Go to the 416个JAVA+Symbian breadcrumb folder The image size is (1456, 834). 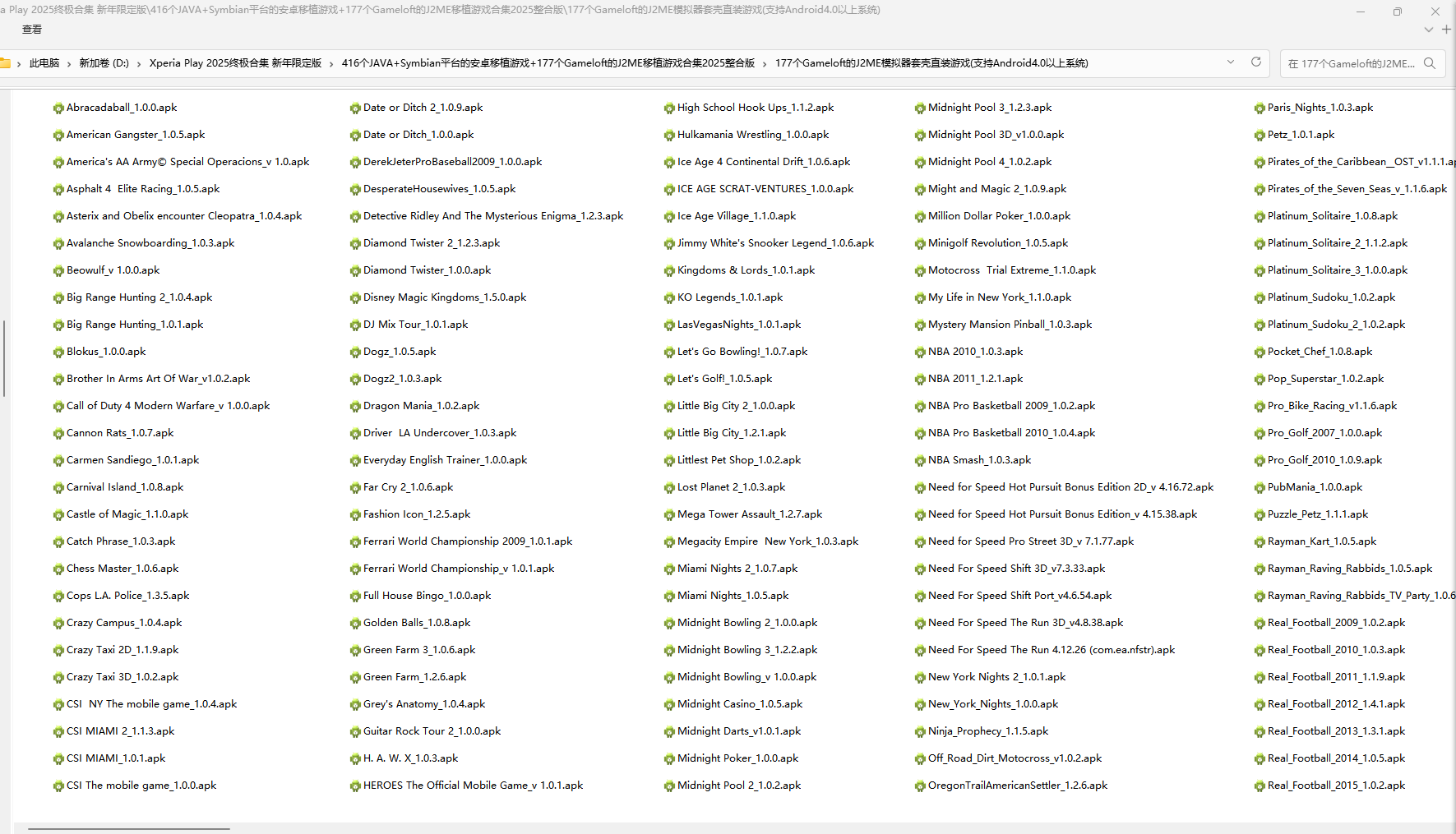[548, 63]
